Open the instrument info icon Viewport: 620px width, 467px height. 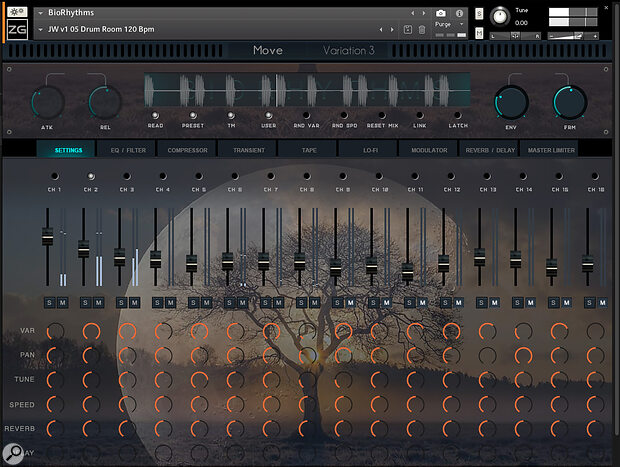459,13
